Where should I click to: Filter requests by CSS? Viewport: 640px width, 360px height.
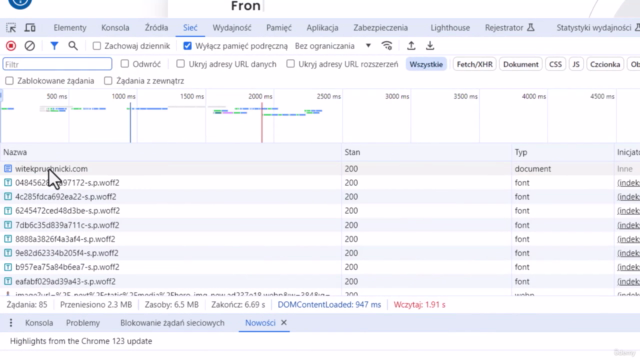pyautogui.click(x=555, y=64)
